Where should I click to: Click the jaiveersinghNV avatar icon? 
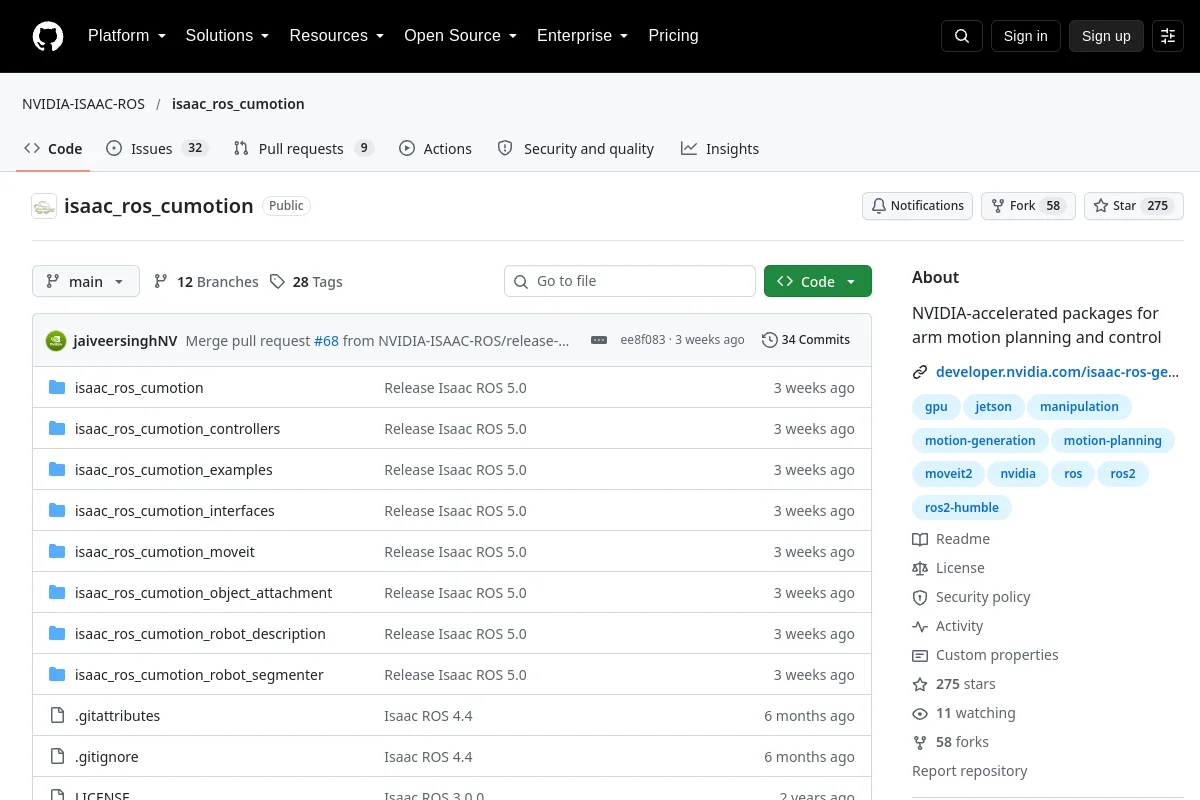(x=56, y=340)
